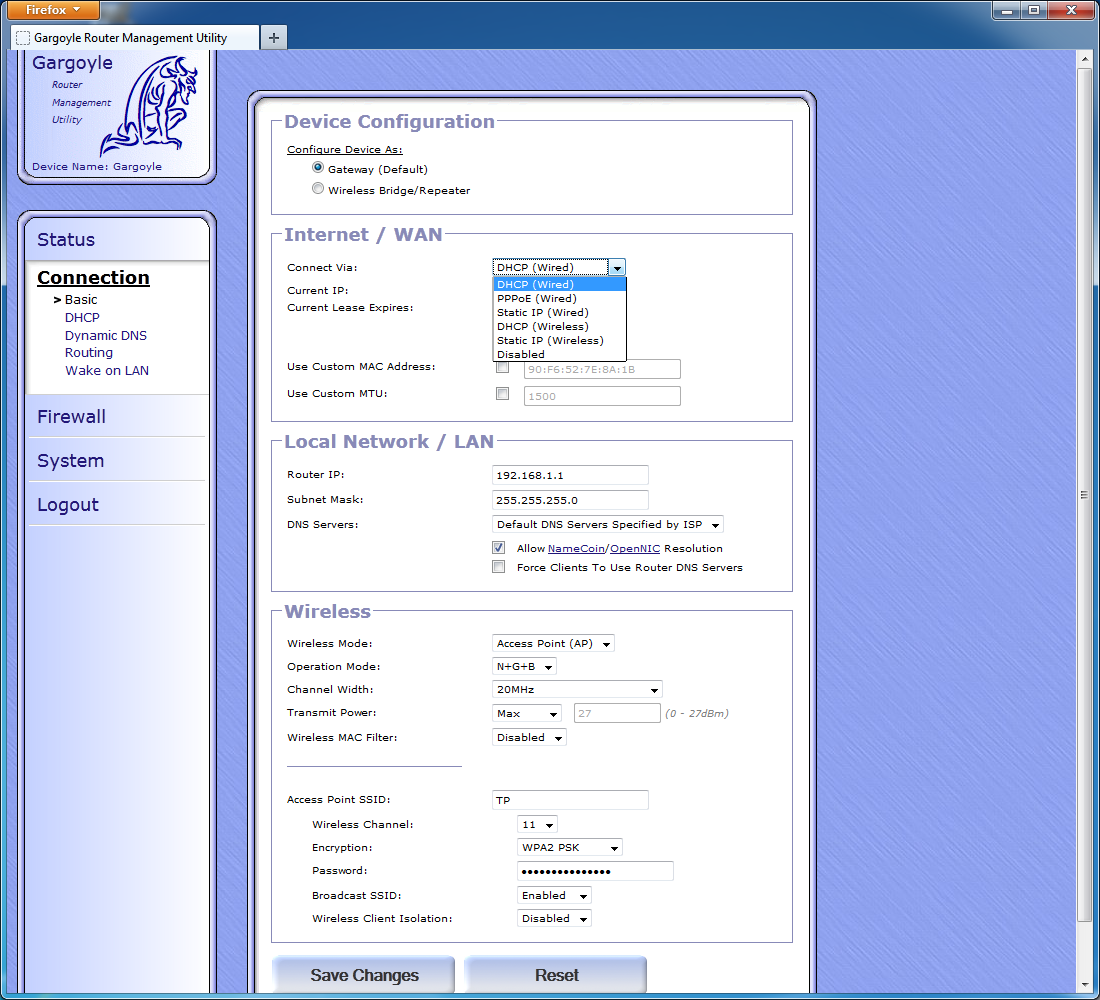This screenshot has height=1000, width=1100.
Task: Click the Reset button
Action: (556, 975)
